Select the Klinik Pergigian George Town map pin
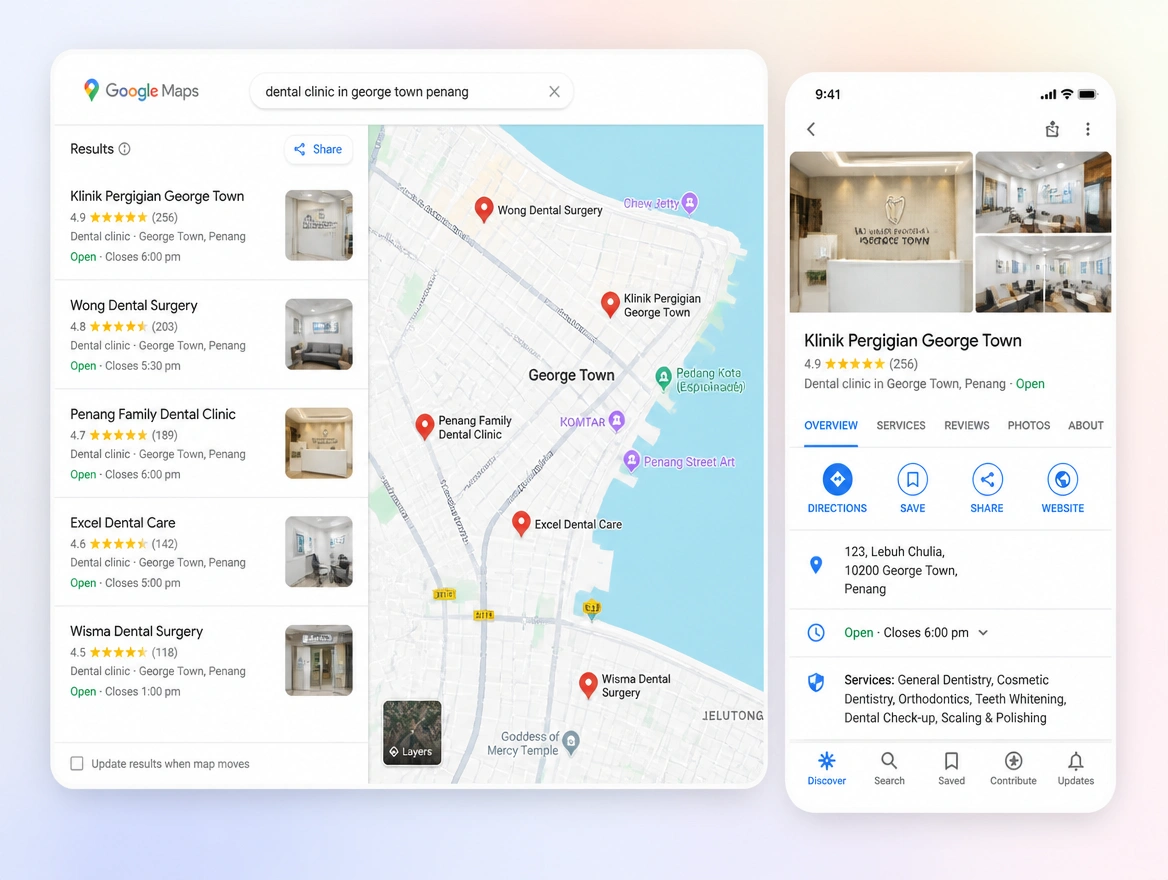The image size is (1168, 880). point(610,304)
